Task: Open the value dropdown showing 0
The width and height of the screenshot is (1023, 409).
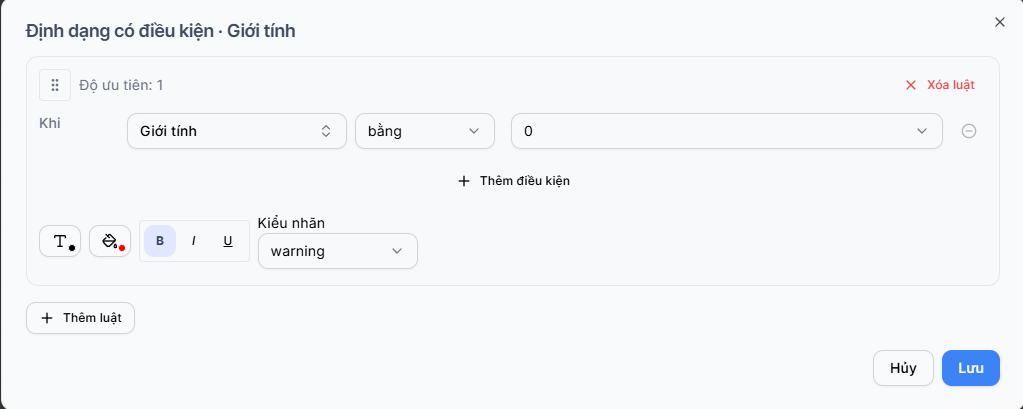Action: [x=727, y=131]
